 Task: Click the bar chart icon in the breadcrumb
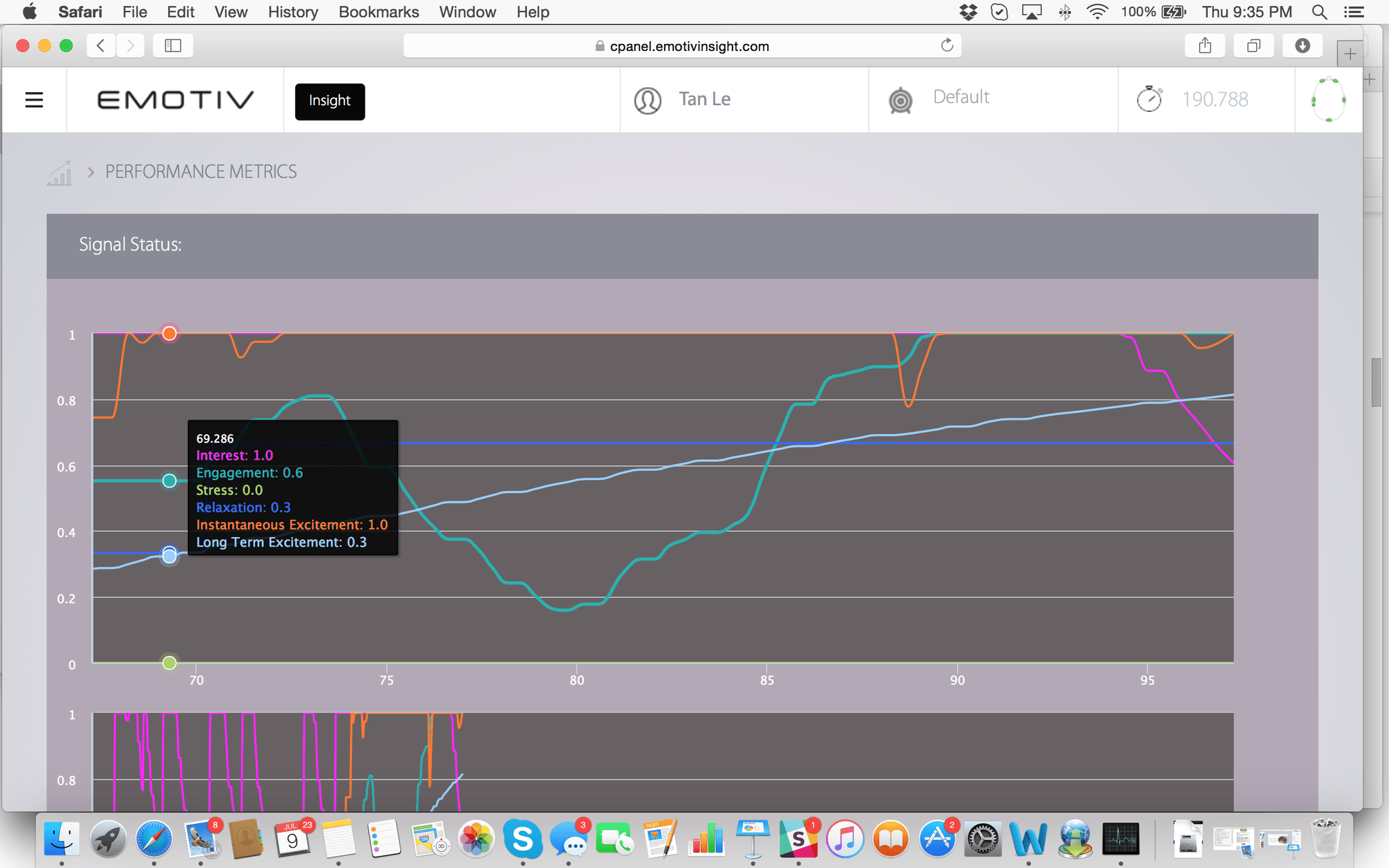tap(60, 172)
